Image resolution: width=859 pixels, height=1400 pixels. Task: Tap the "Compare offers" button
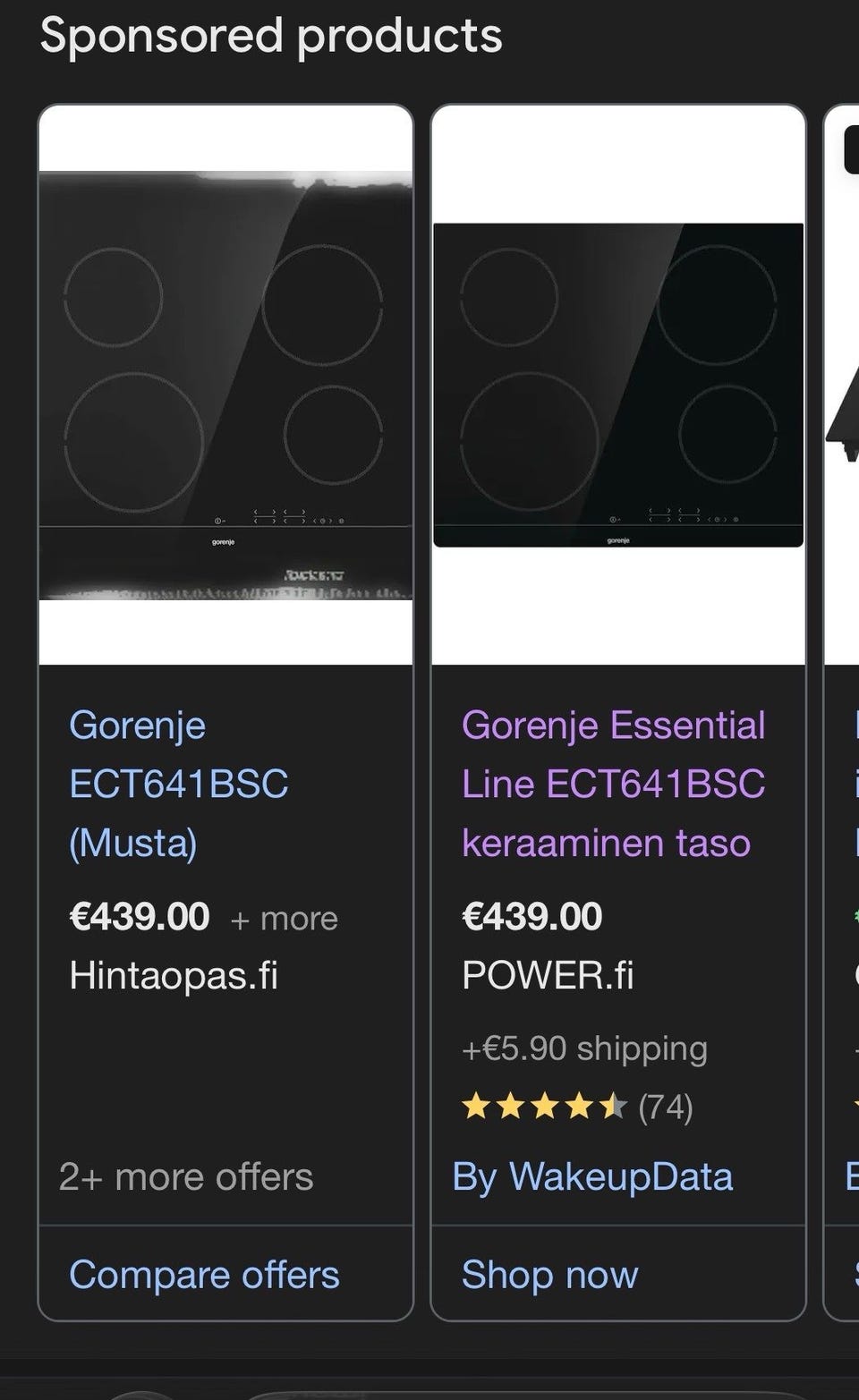(204, 1274)
